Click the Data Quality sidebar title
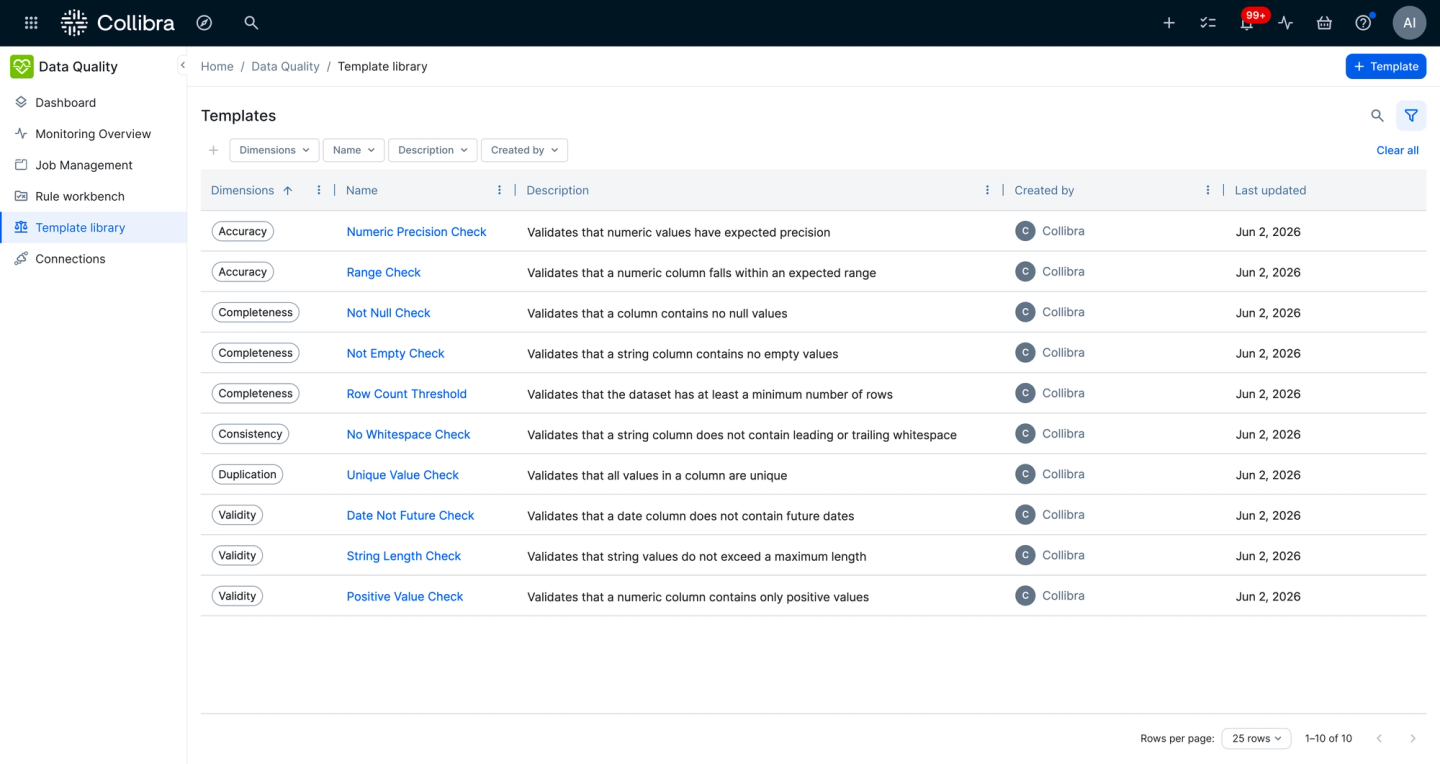 pos(78,66)
